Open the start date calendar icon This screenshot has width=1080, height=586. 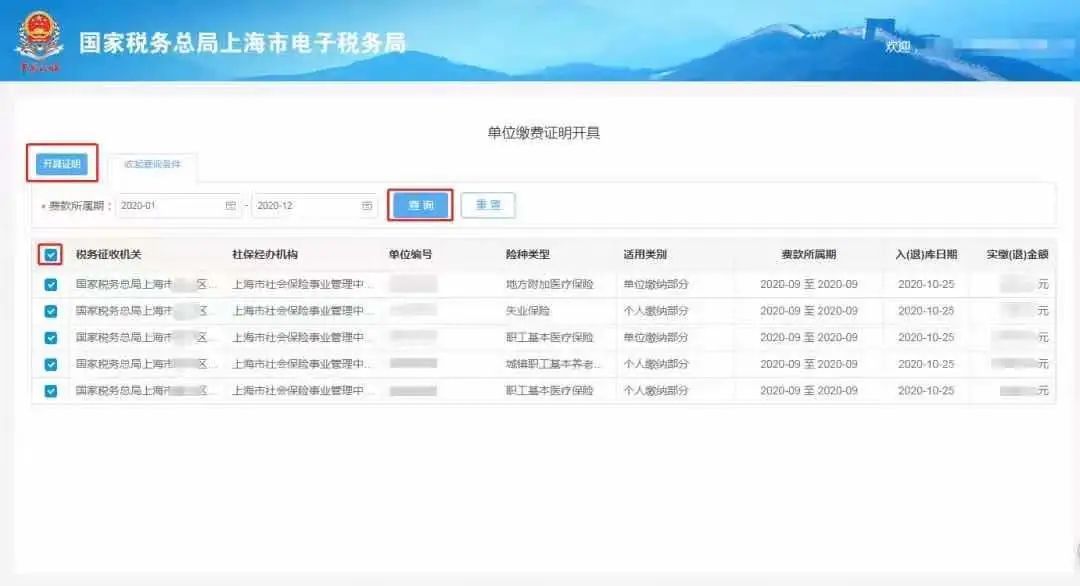click(232, 205)
